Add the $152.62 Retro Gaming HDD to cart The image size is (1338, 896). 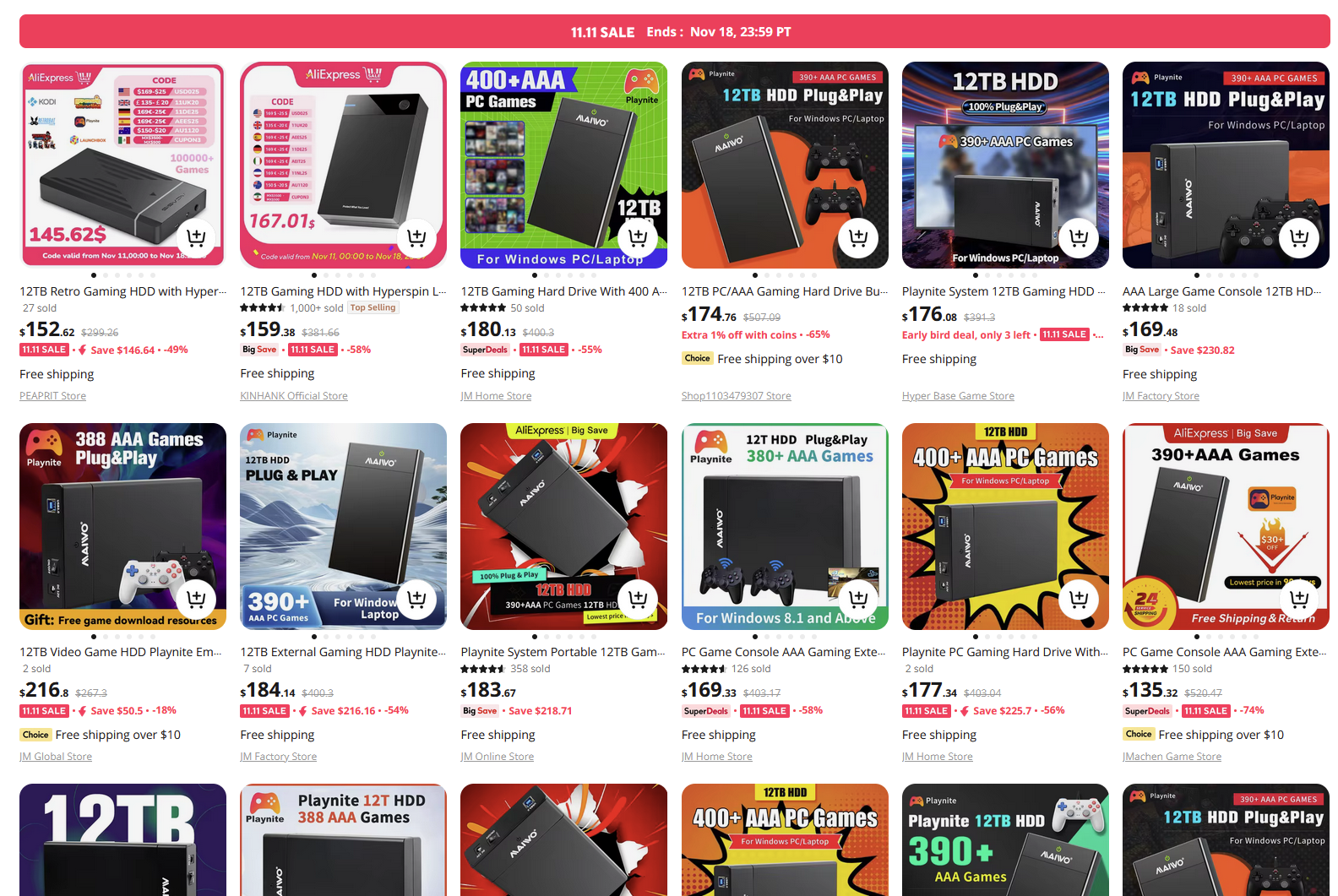[196, 238]
